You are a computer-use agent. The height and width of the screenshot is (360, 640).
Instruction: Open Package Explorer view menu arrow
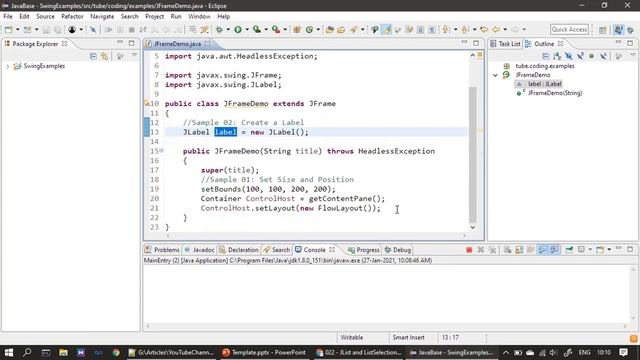pyautogui.click(x=134, y=56)
